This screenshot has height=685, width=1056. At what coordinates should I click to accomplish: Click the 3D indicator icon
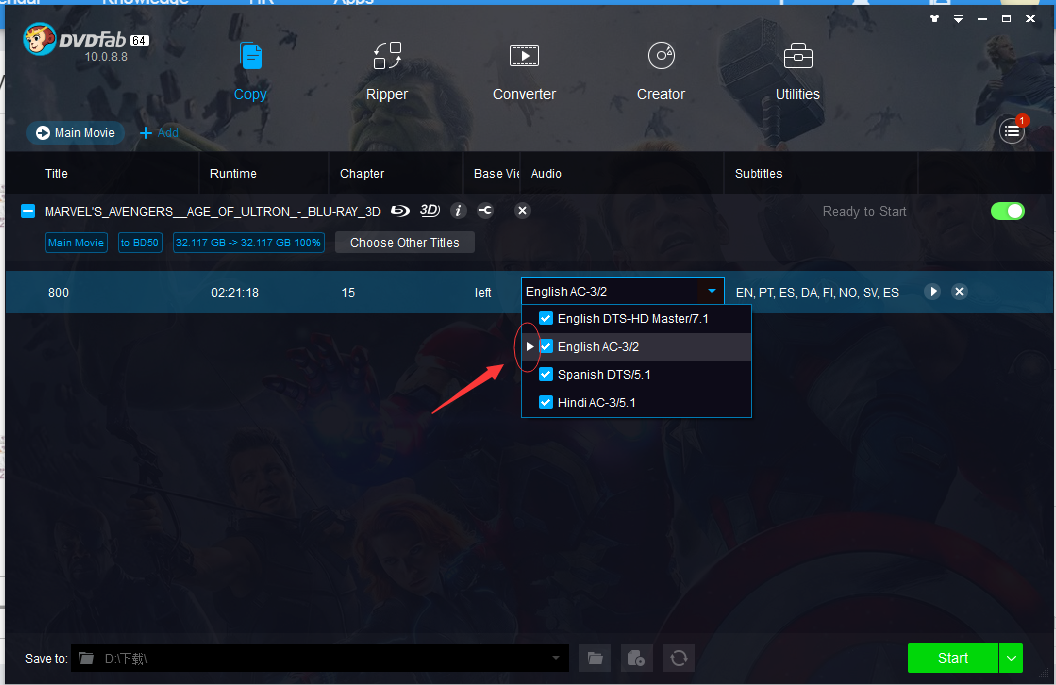pos(430,211)
